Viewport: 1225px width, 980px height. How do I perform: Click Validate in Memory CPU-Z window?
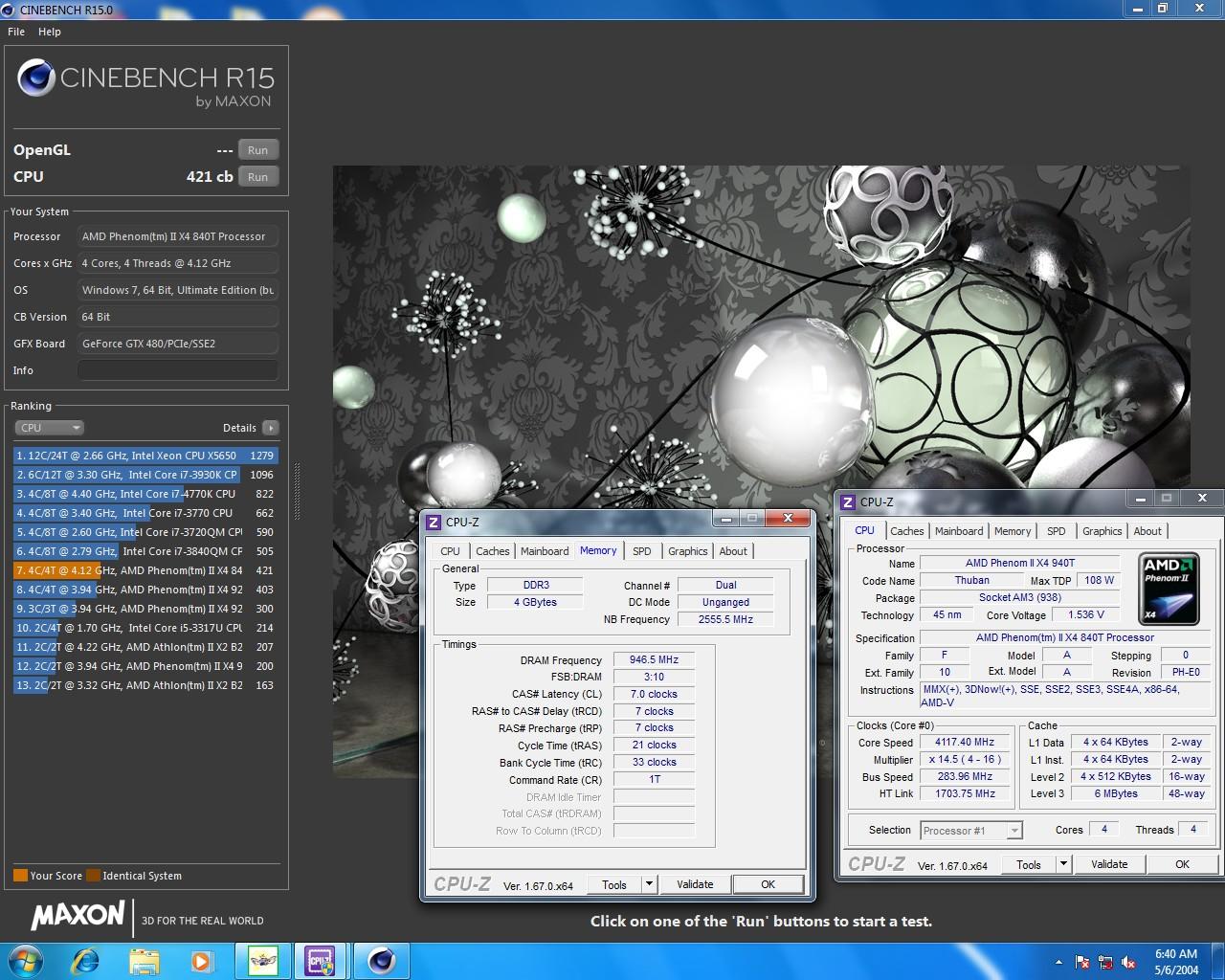coord(695,884)
